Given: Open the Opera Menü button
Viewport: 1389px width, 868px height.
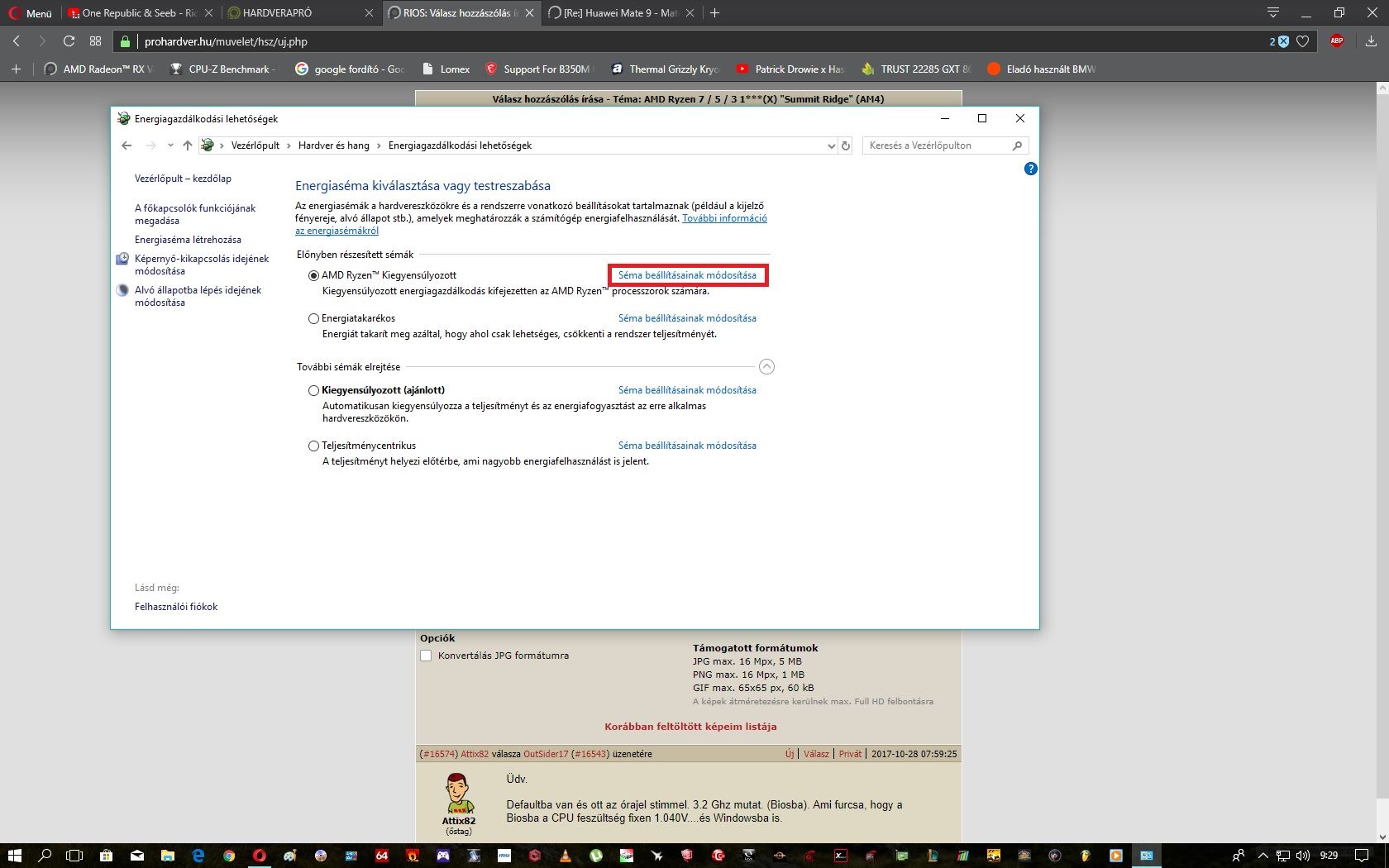Looking at the screenshot, I should click(x=30, y=13).
